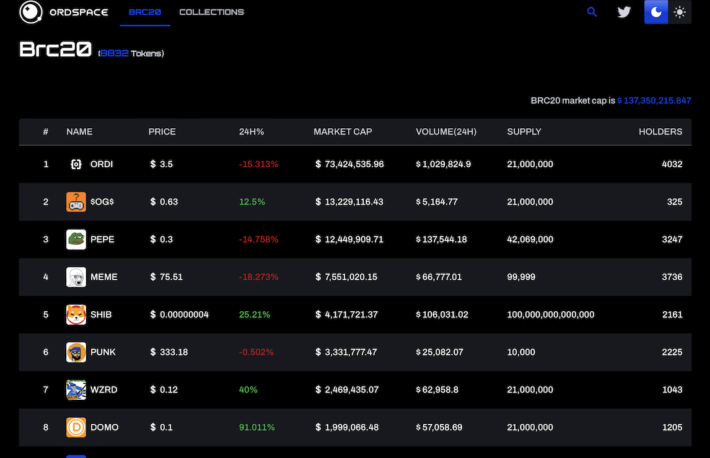Sort by the VOLUME(24H) column header
Viewport: 710px width, 458px height.
tap(446, 132)
